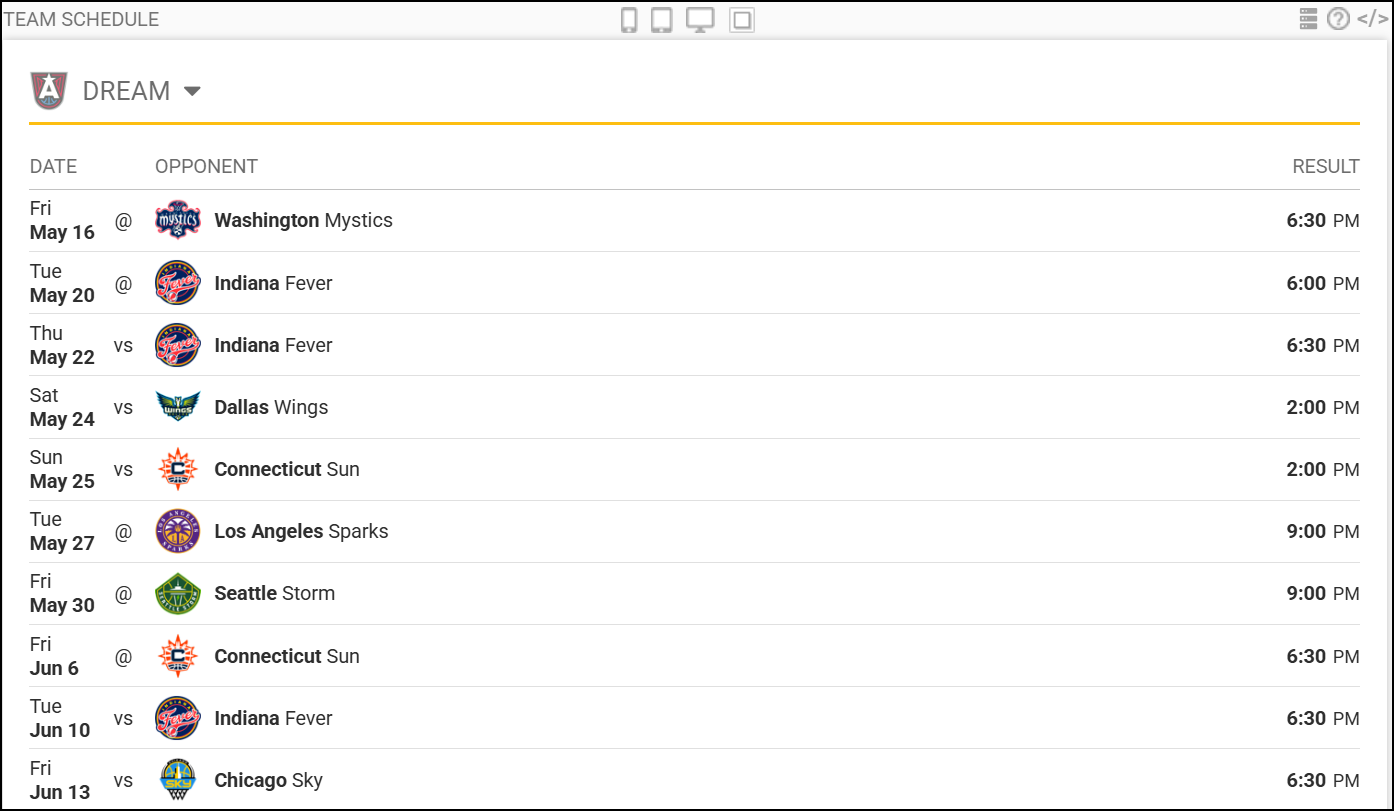Click 6:30 PM time for Sky game
Viewport: 1394px width, 811px height.
pyautogui.click(x=1323, y=780)
